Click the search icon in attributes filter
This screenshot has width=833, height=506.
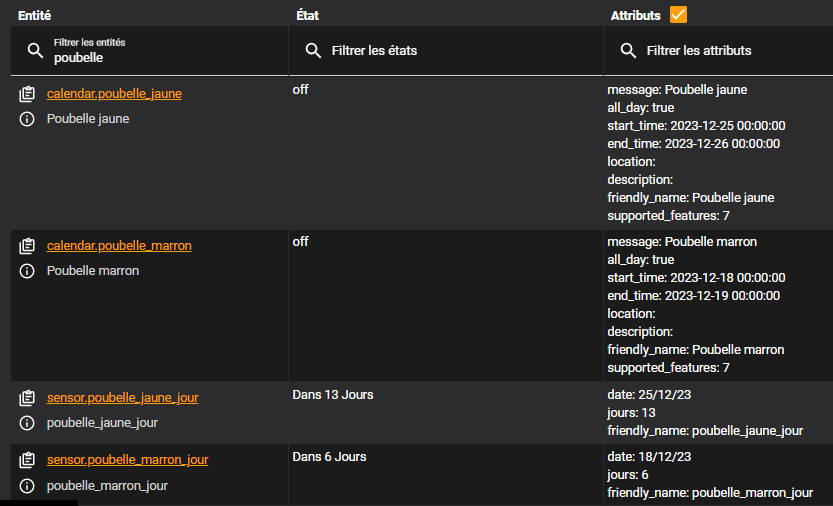tap(628, 51)
